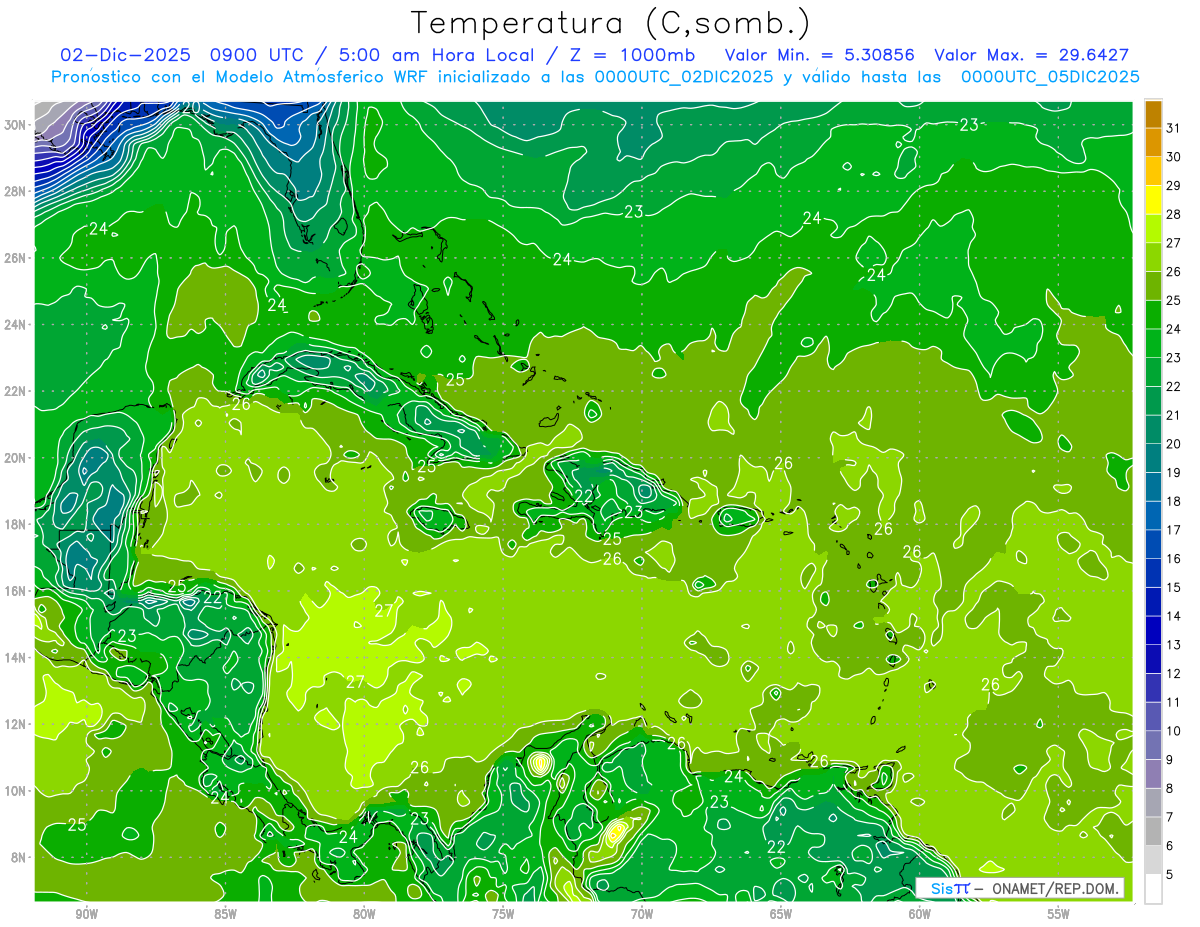The height and width of the screenshot is (927, 1200).
Task: Select the 0000UTC_05DIC2025 valid-until time
Action: click(1050, 77)
